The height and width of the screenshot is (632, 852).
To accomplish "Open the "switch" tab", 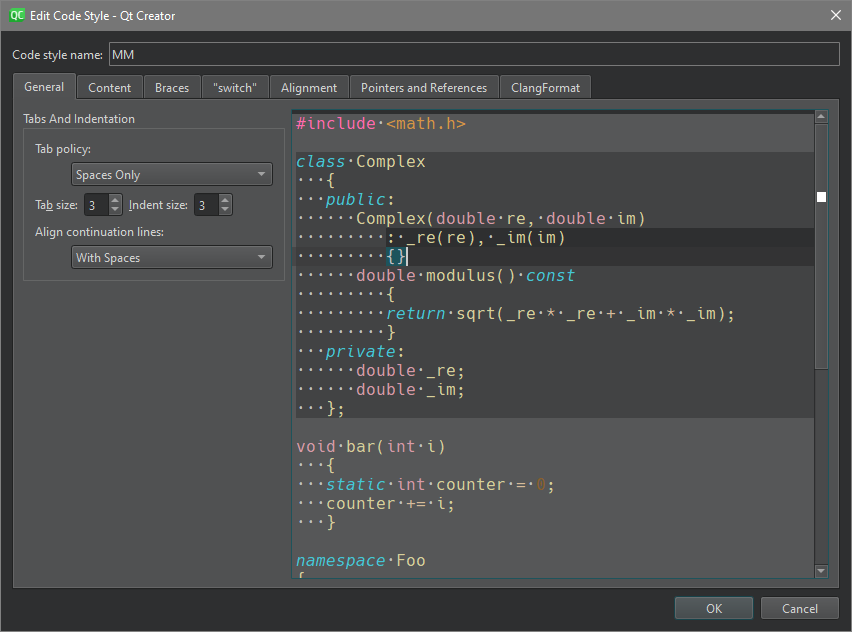I will [235, 88].
